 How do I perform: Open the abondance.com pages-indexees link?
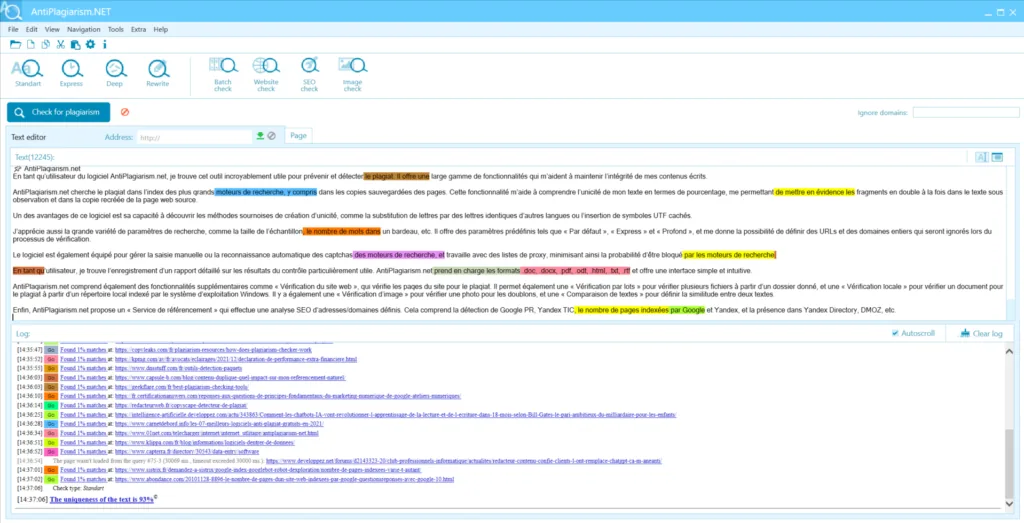point(284,479)
